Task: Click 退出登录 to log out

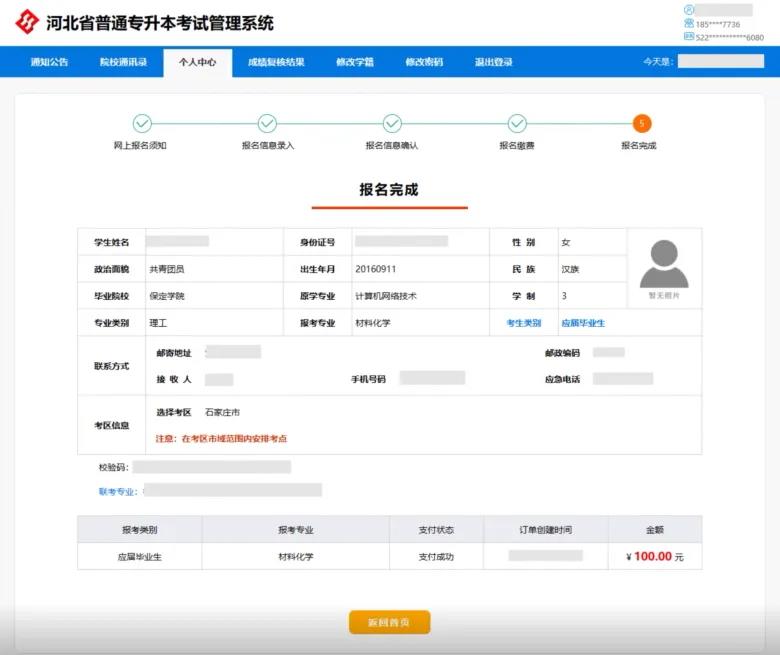Action: point(493,62)
